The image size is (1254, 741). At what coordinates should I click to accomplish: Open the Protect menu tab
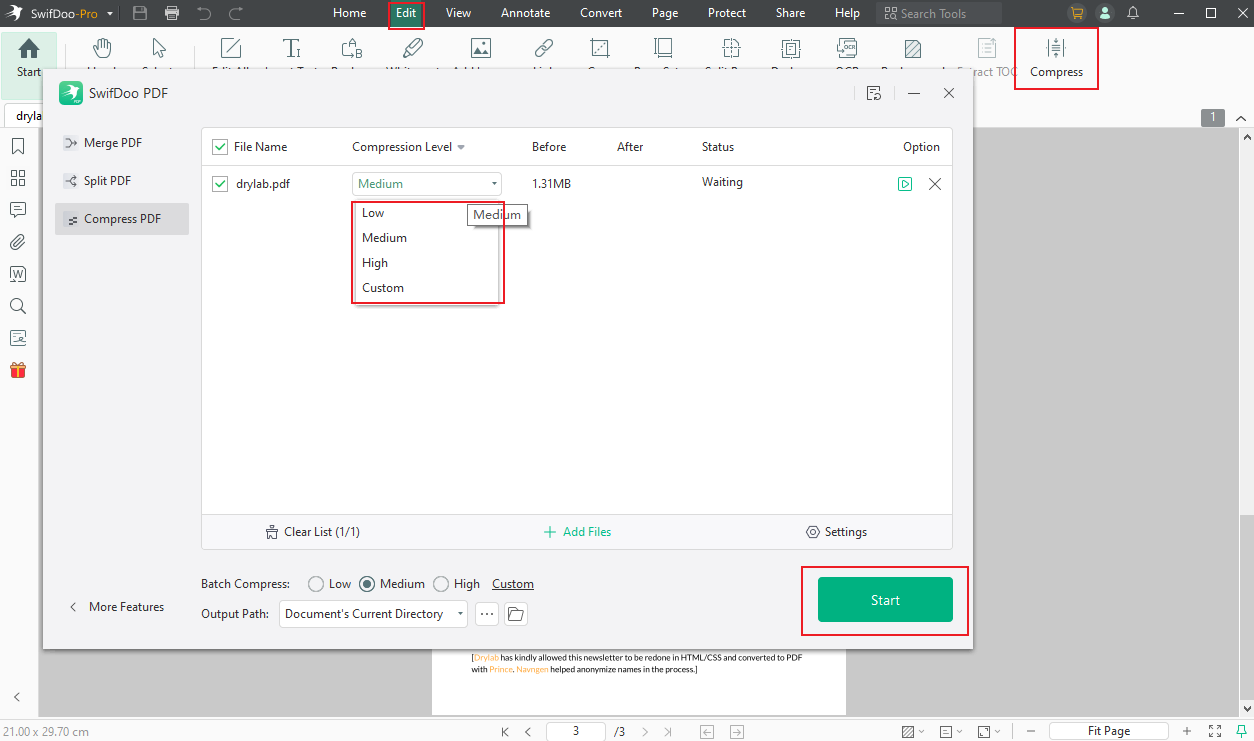[x=727, y=13]
